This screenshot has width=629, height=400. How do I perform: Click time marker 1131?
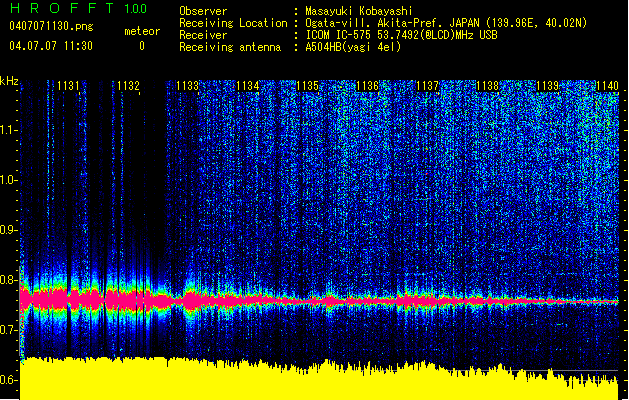68,86
